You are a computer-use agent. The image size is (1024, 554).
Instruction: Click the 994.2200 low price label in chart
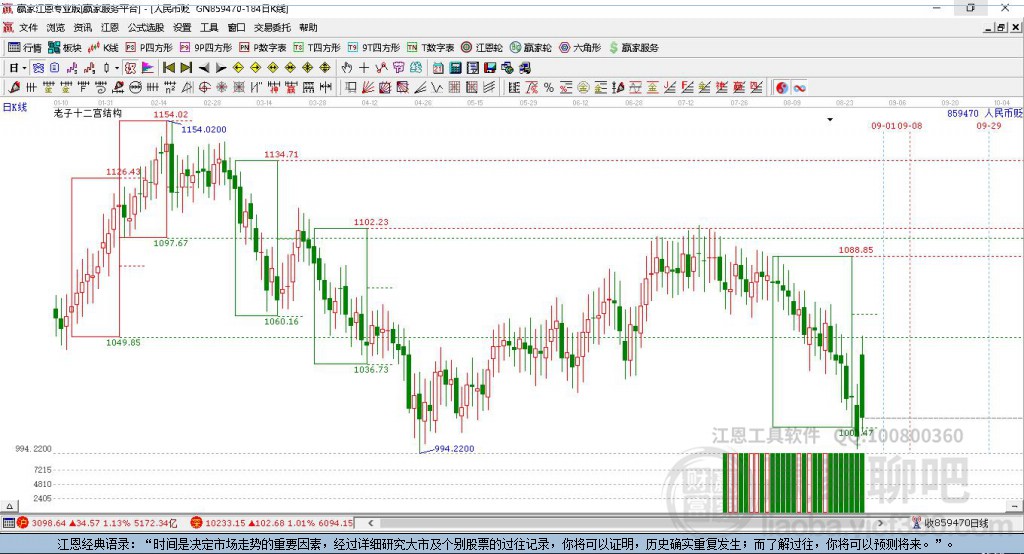(x=455, y=449)
